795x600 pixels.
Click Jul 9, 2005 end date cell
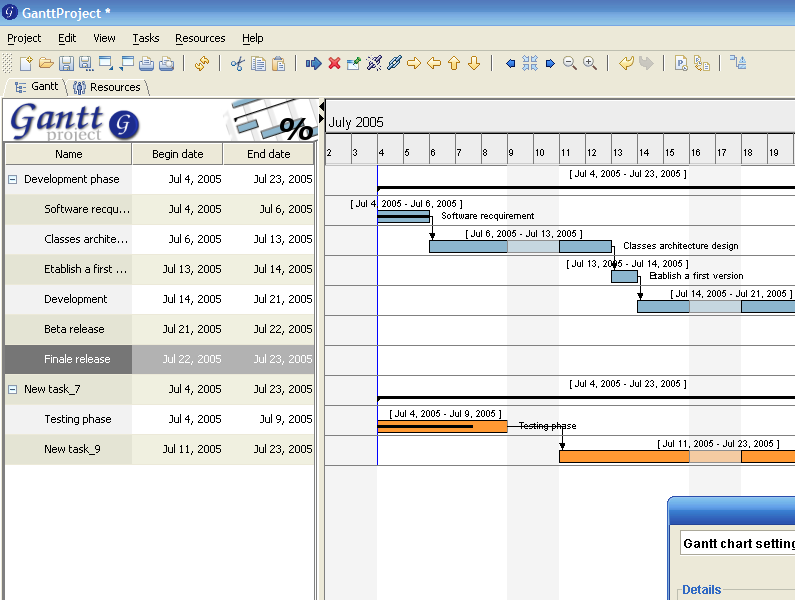pyautogui.click(x=269, y=419)
